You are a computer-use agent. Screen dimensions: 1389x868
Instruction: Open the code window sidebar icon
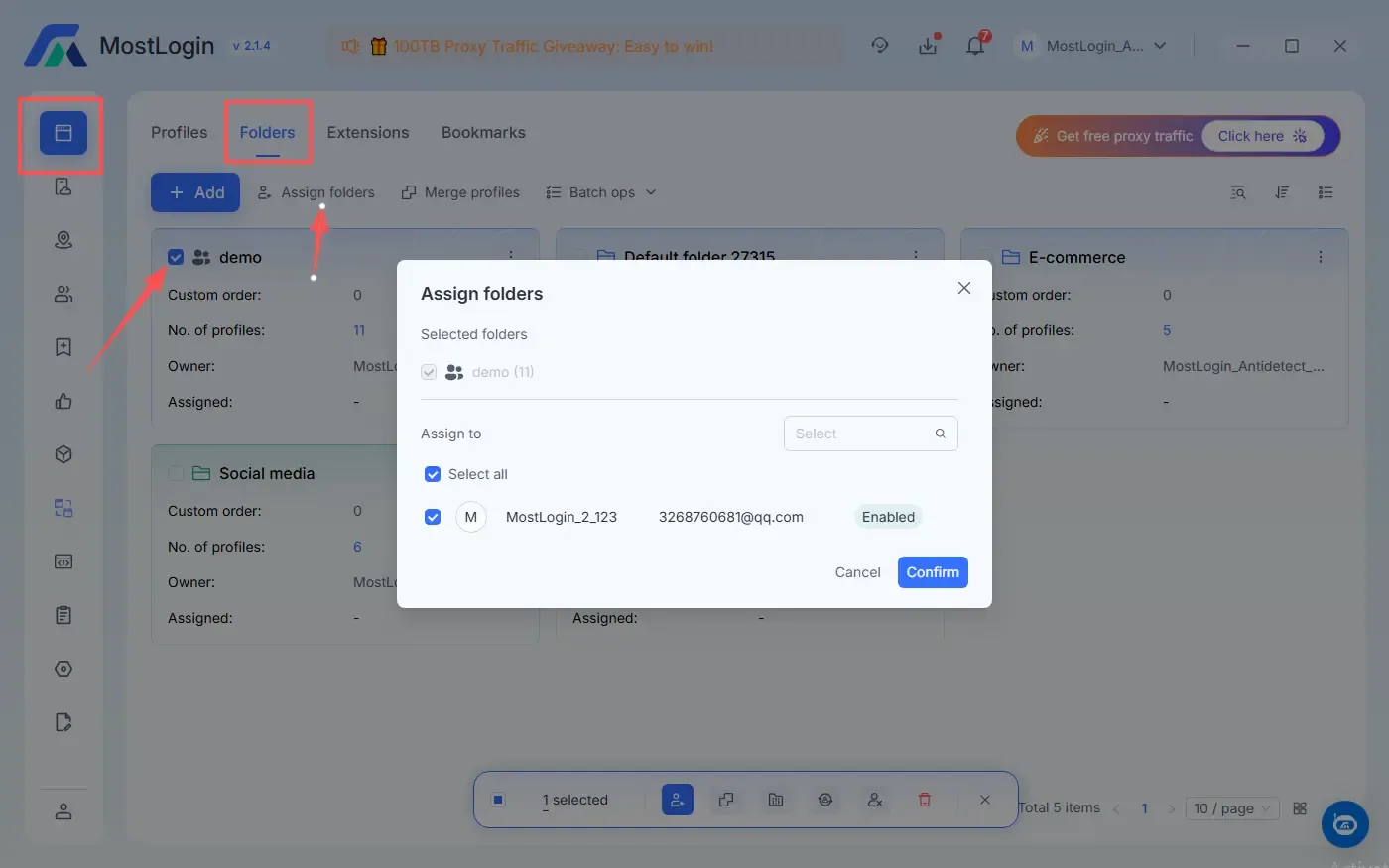point(63,561)
